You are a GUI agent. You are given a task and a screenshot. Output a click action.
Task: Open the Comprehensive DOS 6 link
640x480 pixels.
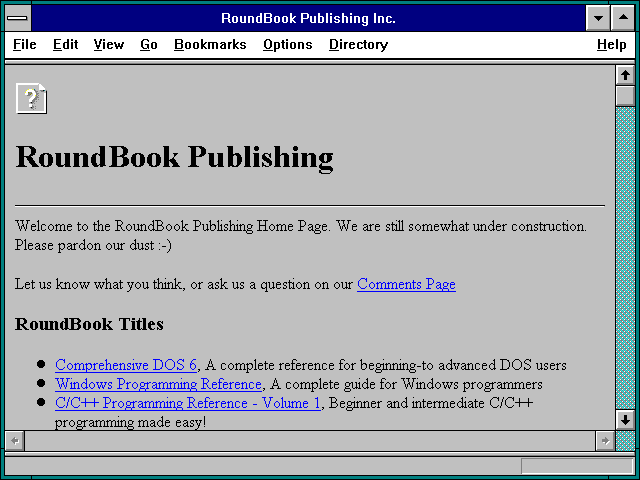pos(126,364)
